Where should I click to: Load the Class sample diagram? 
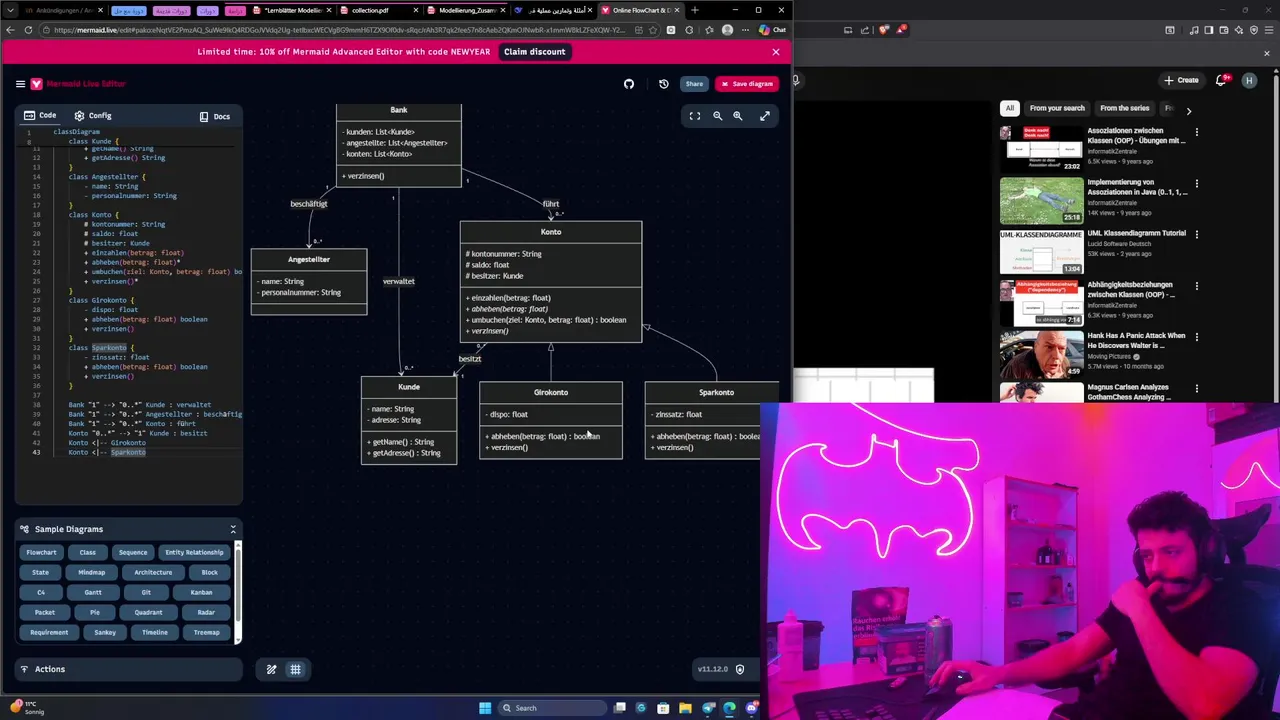click(x=88, y=552)
